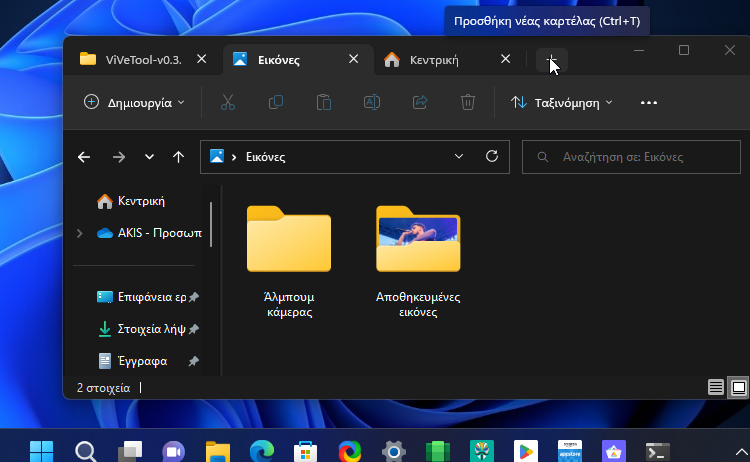Click the Cut scissors icon
The width and height of the screenshot is (750, 462).
(x=227, y=102)
